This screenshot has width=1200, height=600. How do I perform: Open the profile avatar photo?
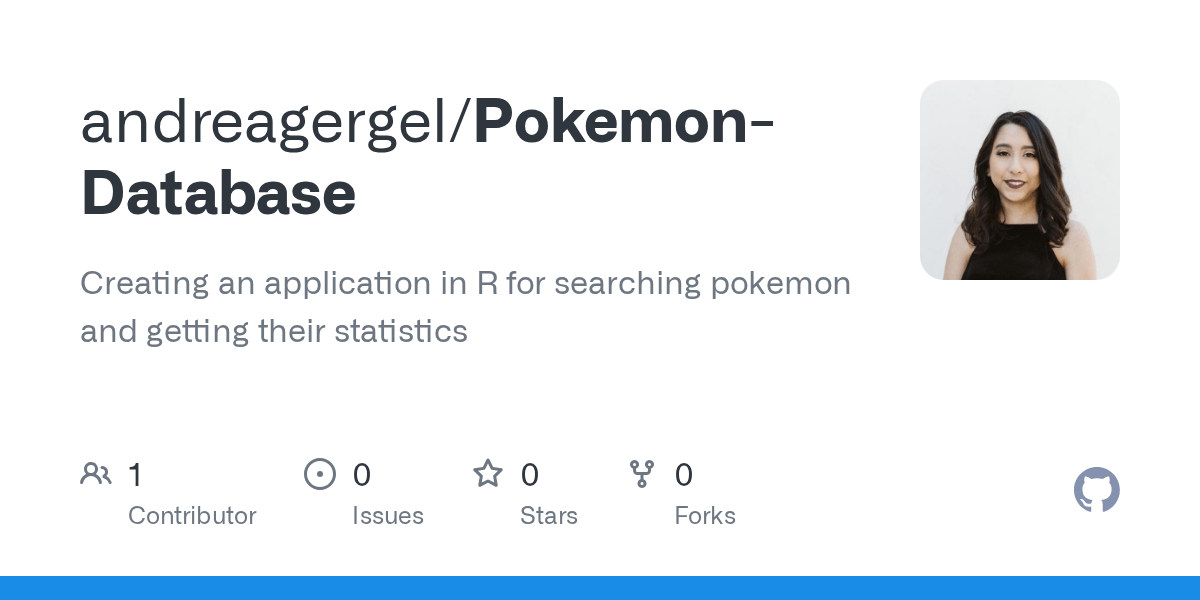(1020, 180)
